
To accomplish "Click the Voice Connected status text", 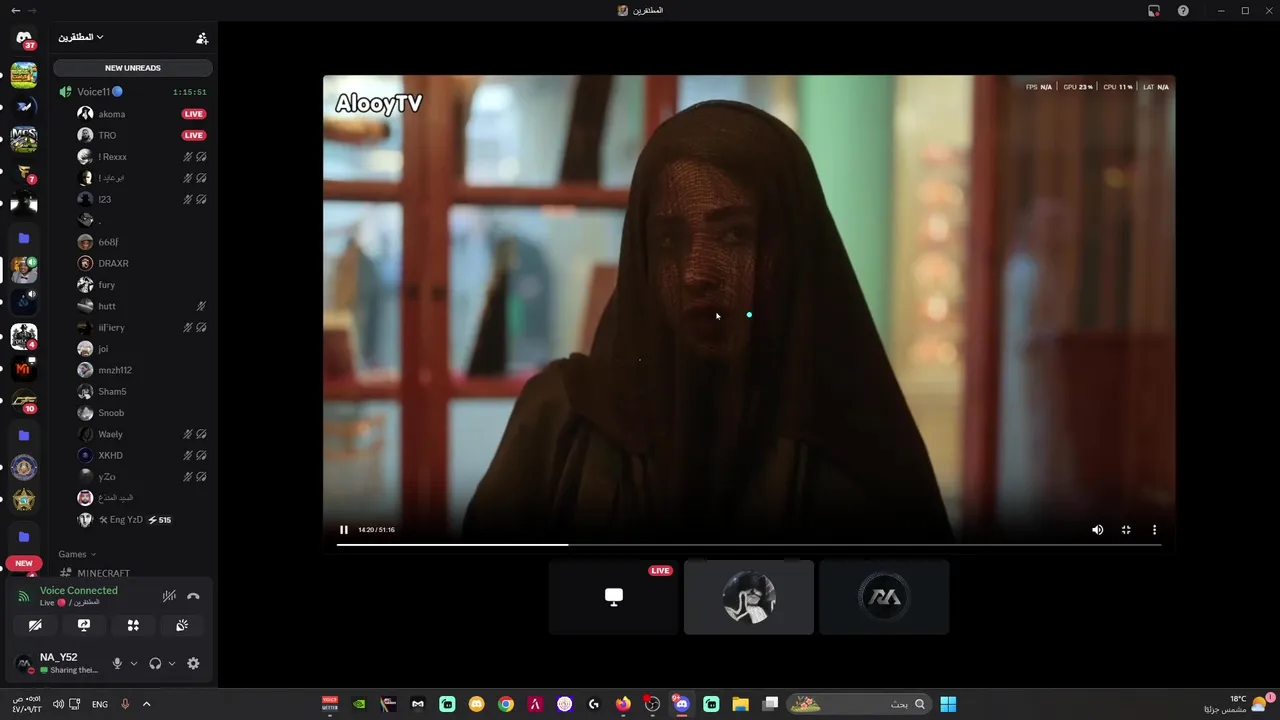I will [79, 590].
